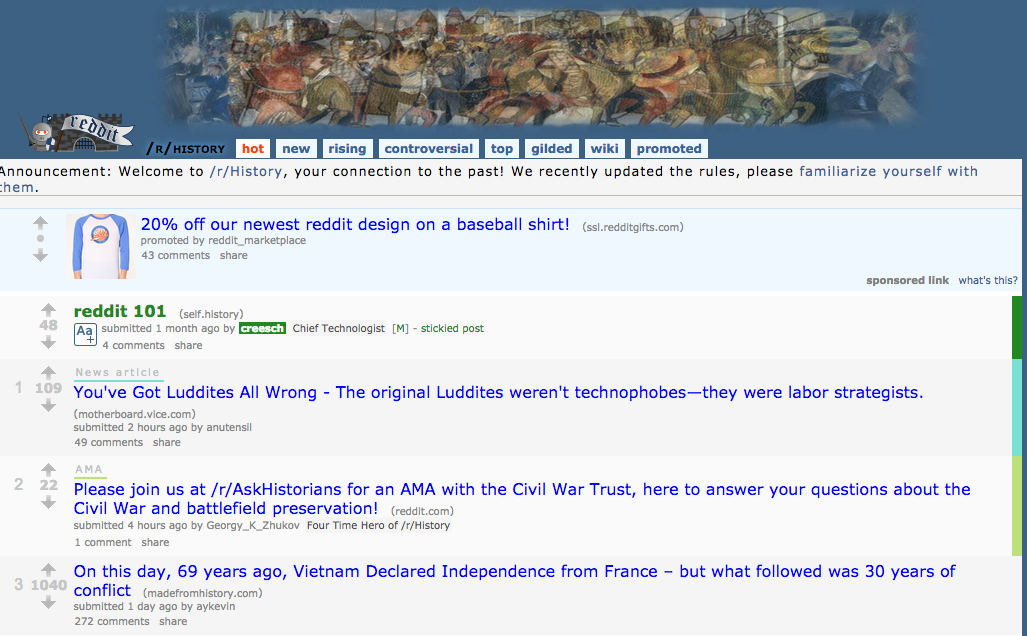Downvote the AskHistorians AMA post
This screenshot has height=636, width=1027.
(x=48, y=502)
